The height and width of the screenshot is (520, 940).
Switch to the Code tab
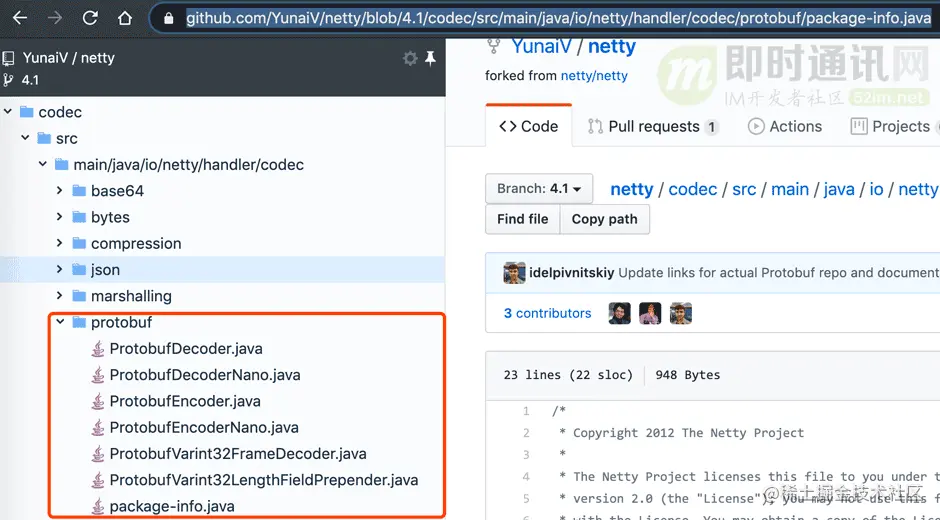click(529, 126)
